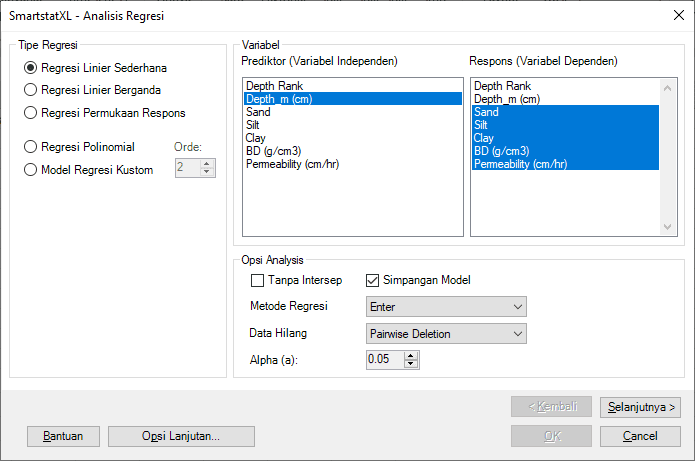Image resolution: width=695 pixels, height=461 pixels.
Task: Click the Alpha value input field
Action: point(384,359)
